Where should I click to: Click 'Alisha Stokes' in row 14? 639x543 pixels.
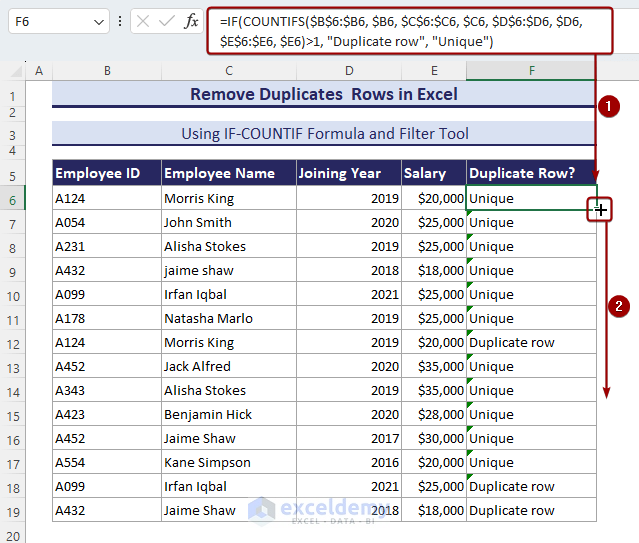(229, 391)
